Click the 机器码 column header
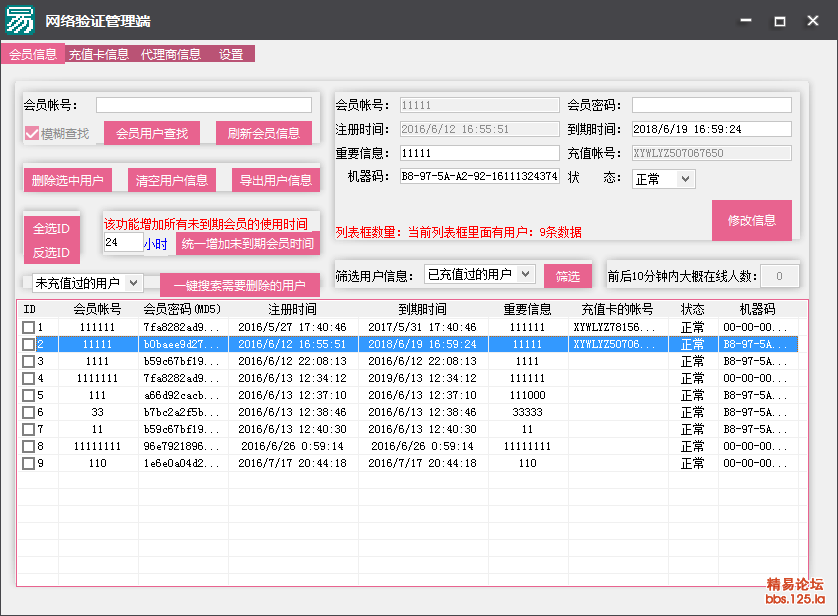 [757, 309]
